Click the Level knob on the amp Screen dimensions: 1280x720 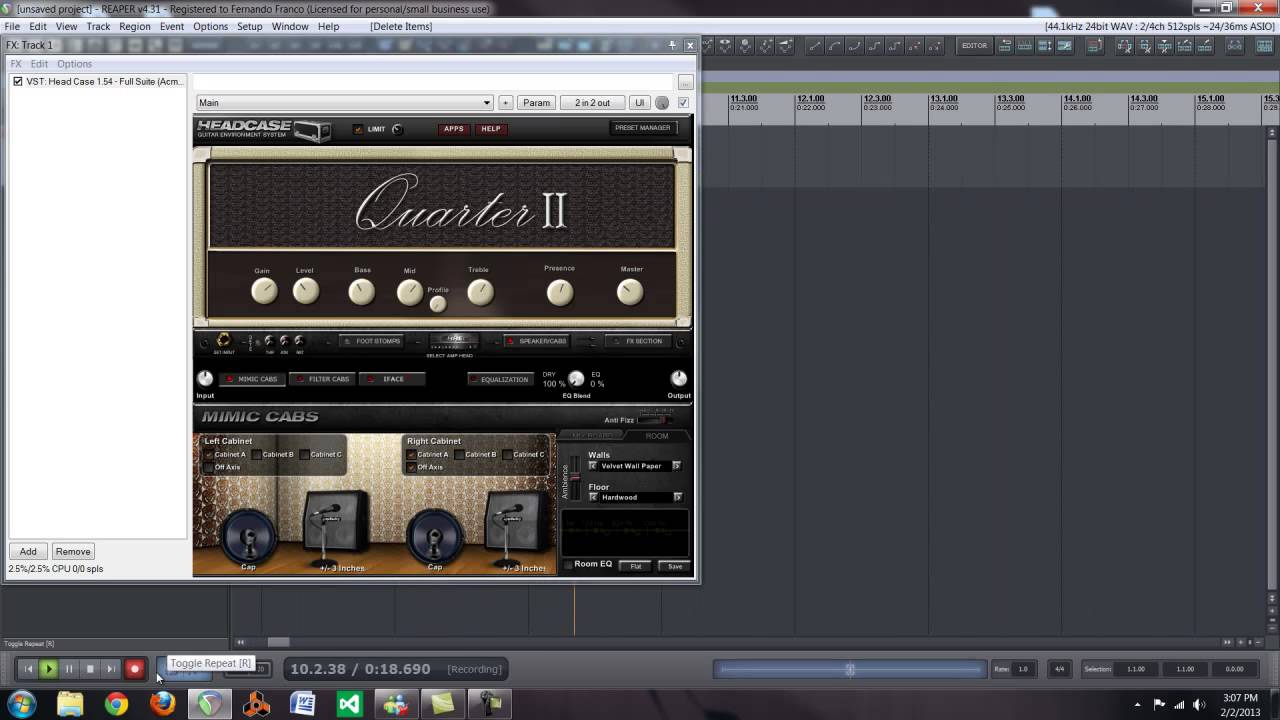[x=306, y=291]
